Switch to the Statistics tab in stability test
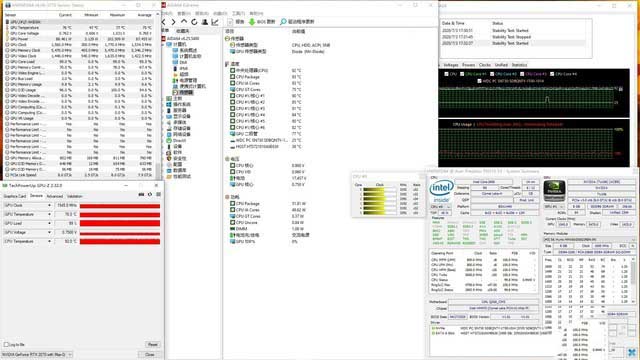 [519, 65]
